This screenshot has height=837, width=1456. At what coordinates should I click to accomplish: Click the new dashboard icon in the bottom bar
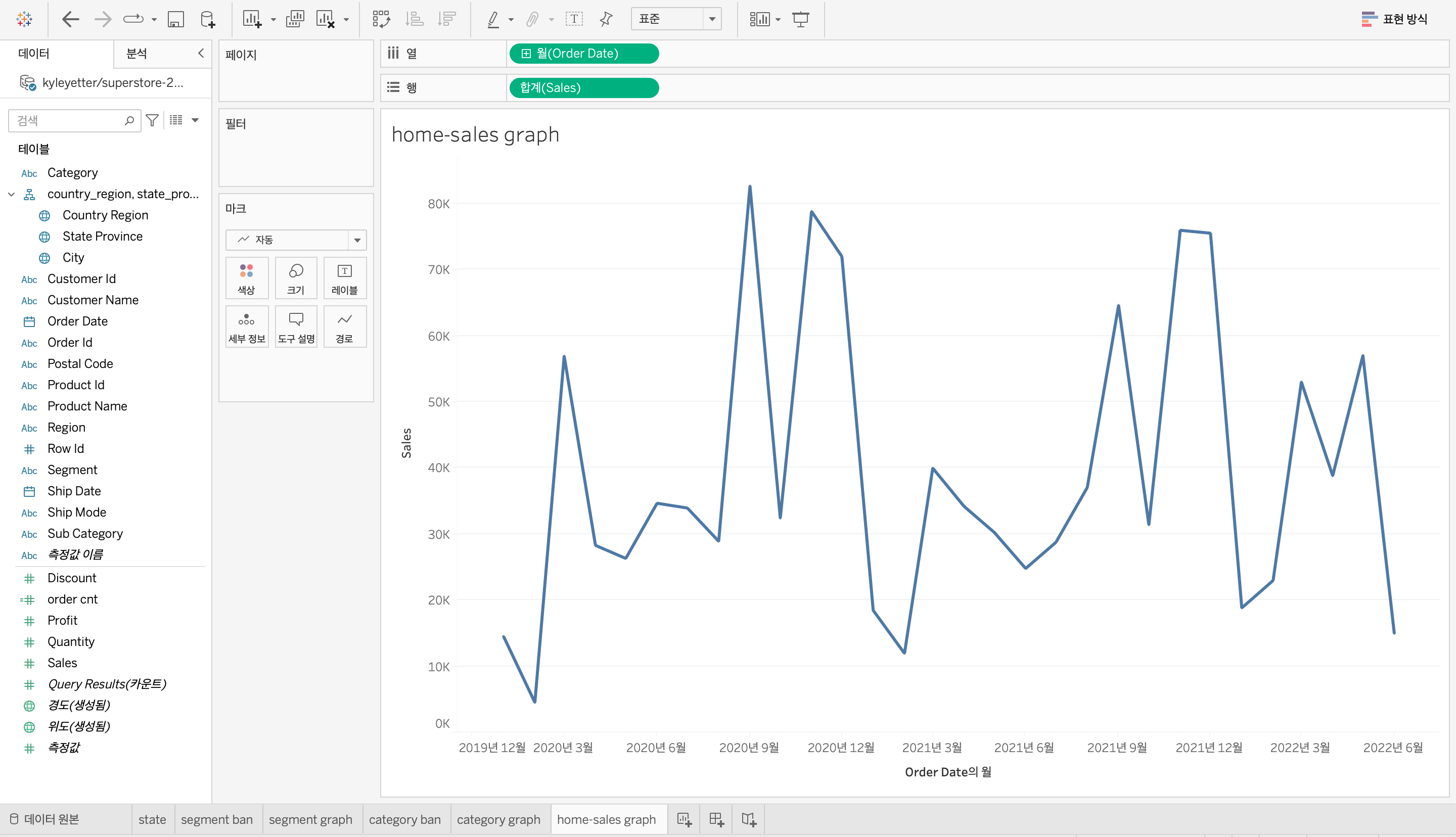tap(716, 819)
